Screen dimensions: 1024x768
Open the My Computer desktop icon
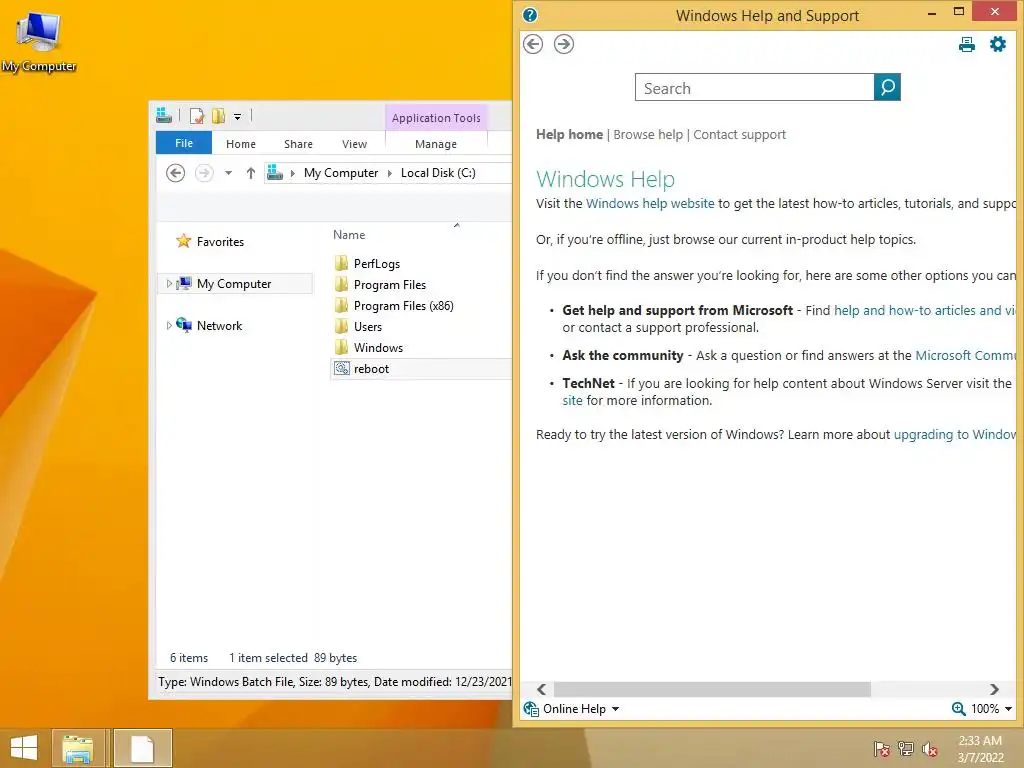(38, 40)
